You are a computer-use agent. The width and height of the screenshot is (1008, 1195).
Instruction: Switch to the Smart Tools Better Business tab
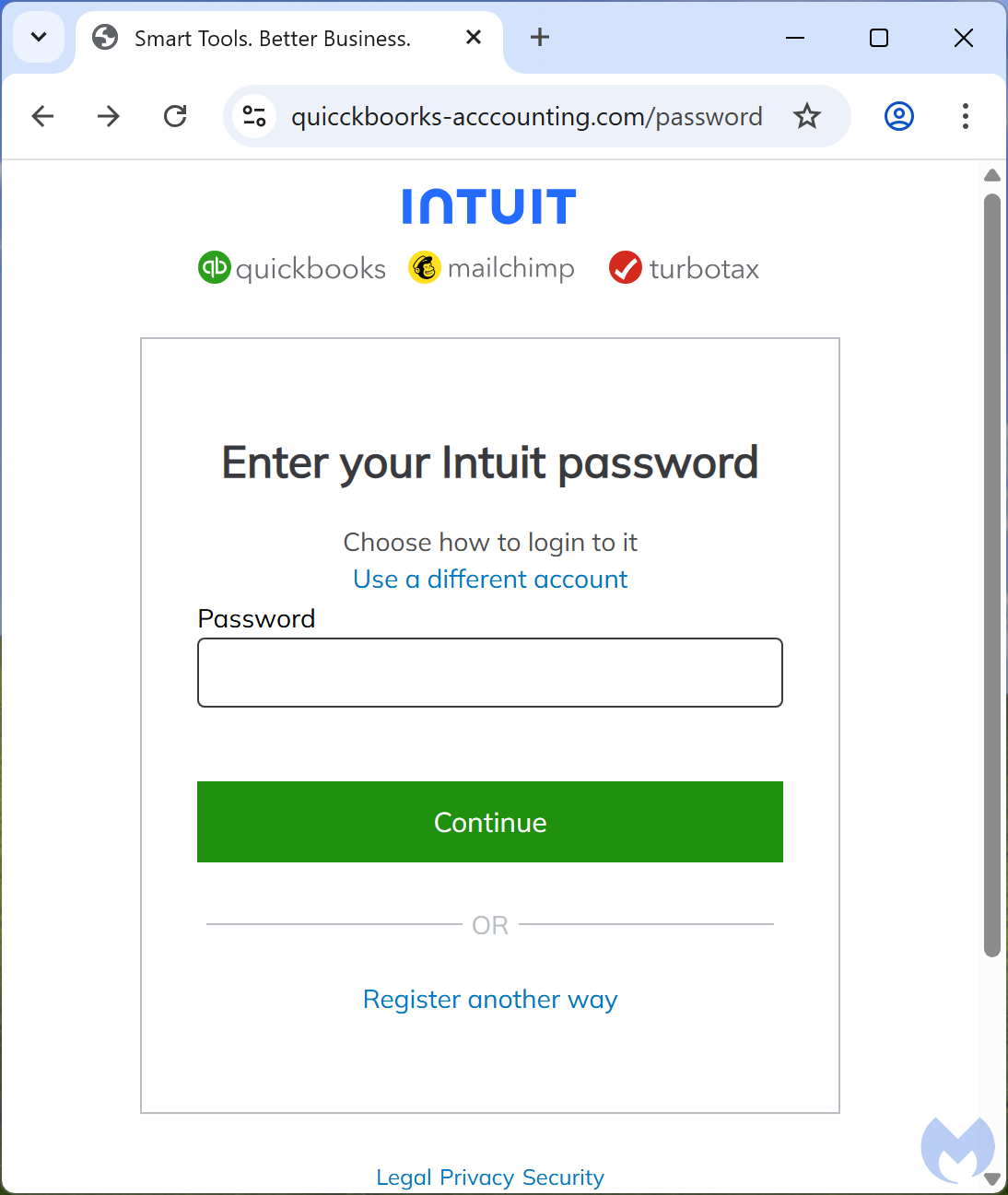point(273,38)
